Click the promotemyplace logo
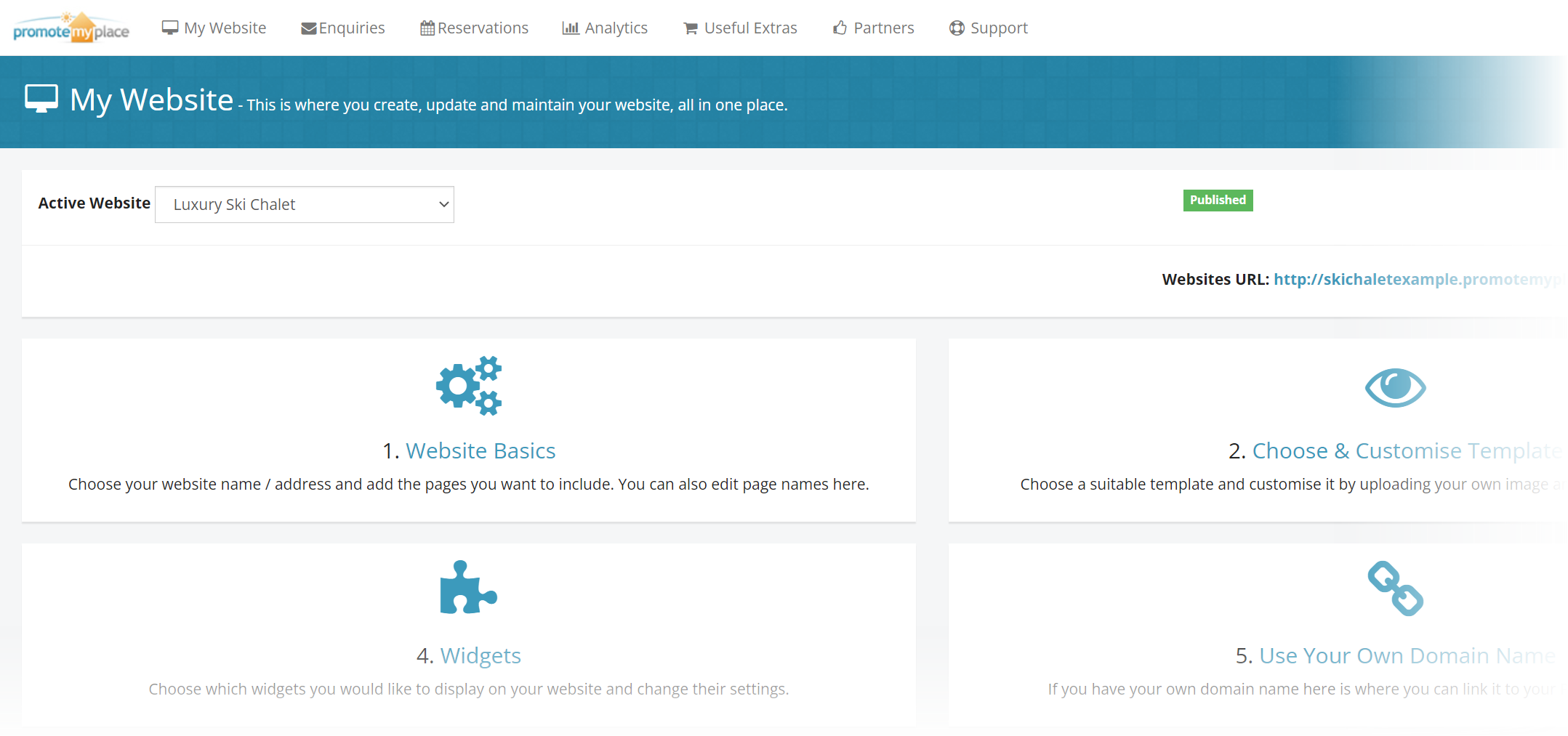Image resolution: width=1568 pixels, height=736 pixels. pyautogui.click(x=71, y=28)
